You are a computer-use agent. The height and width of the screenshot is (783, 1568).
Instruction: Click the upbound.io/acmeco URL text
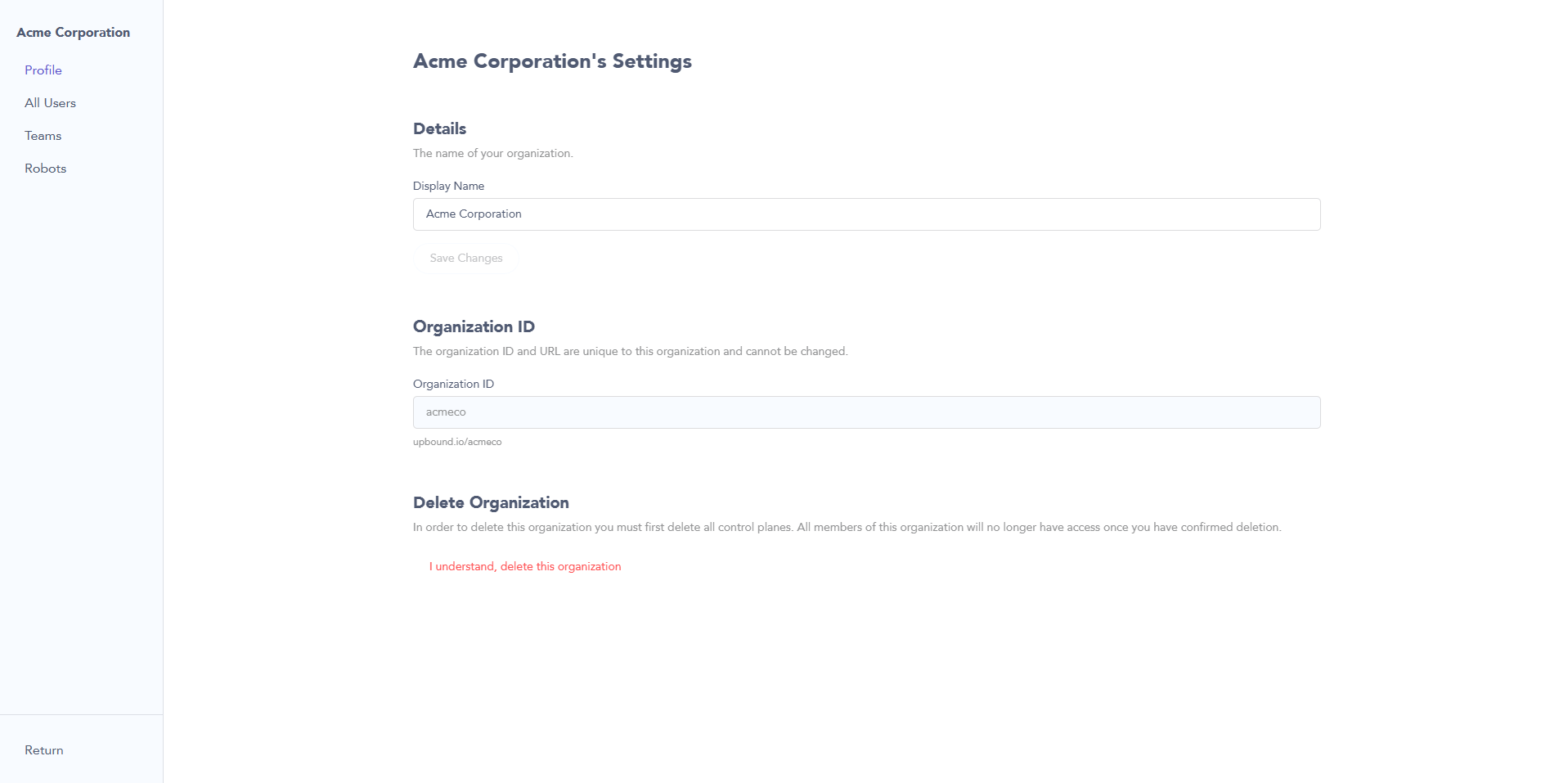[457, 442]
